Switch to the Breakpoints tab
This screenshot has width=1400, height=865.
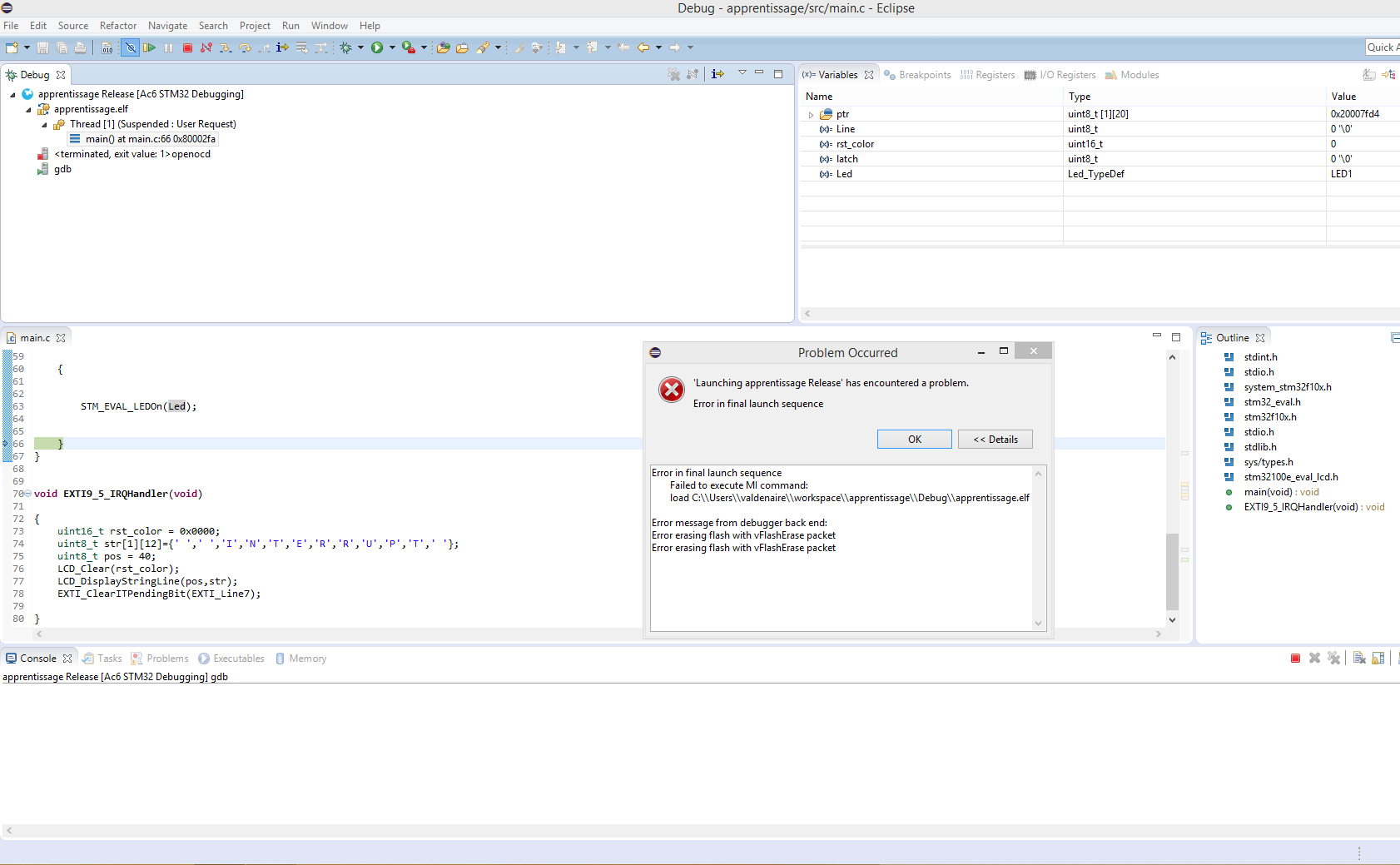point(917,75)
